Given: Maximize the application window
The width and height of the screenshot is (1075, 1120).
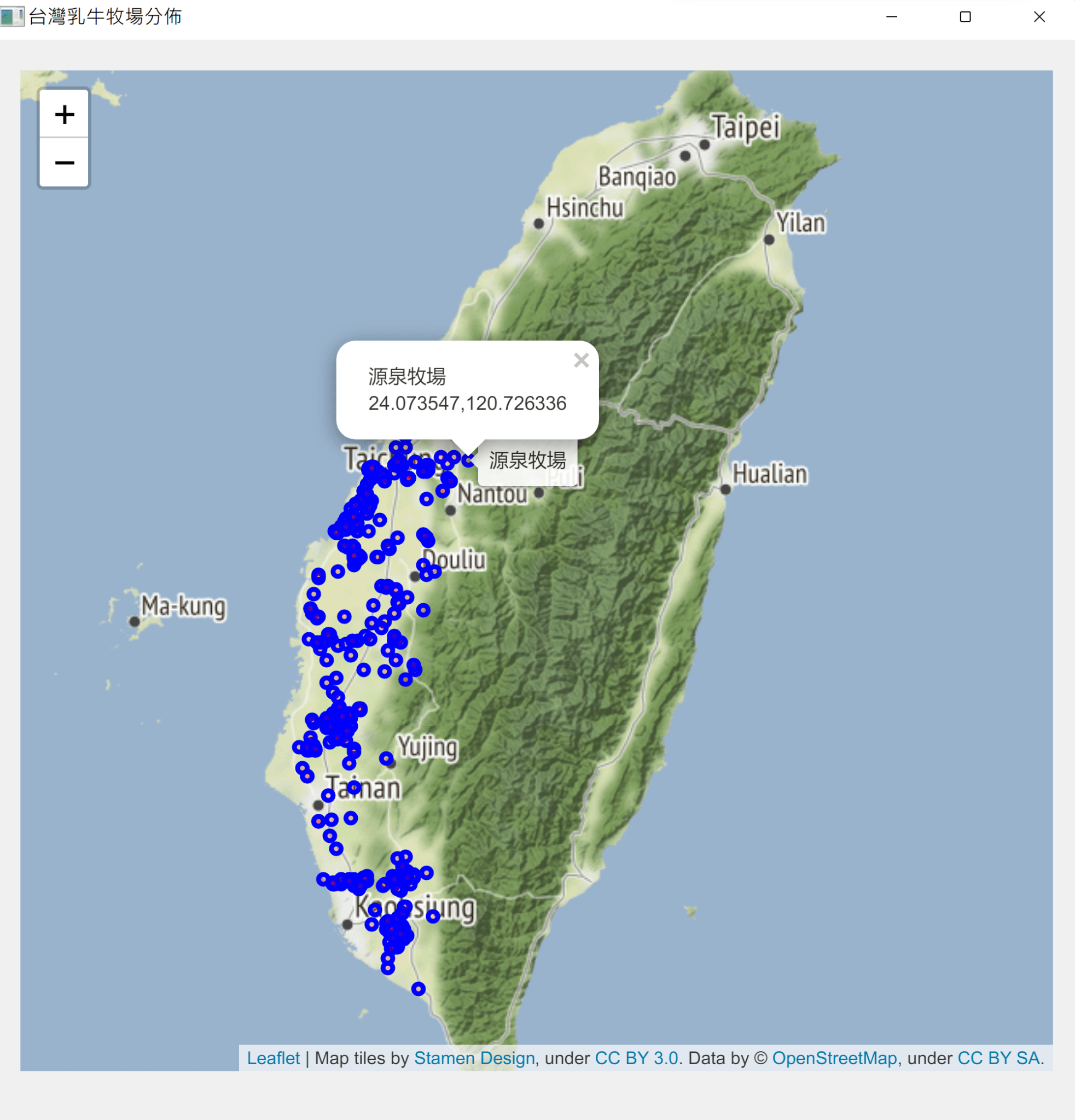Looking at the screenshot, I should [964, 17].
